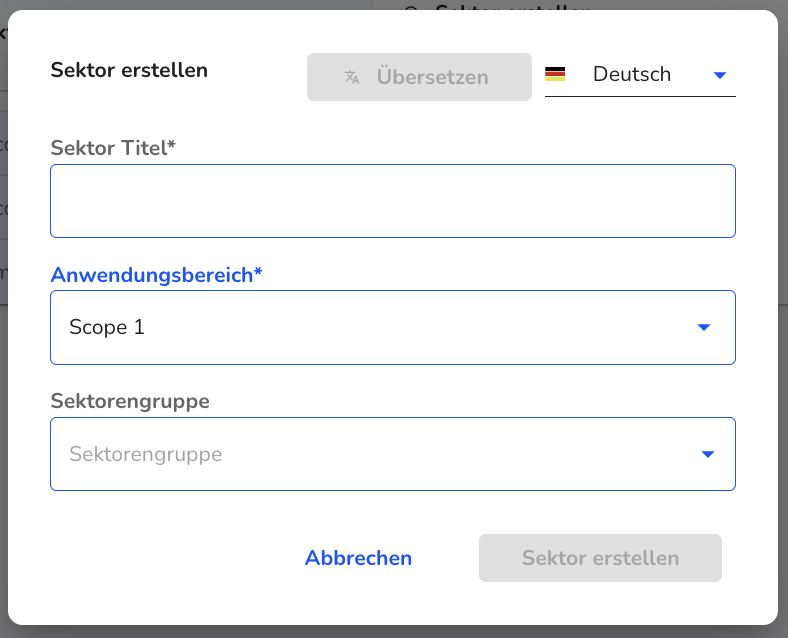Click the arrow in the Scope 1 field
The height and width of the screenshot is (638, 788).
click(704, 328)
